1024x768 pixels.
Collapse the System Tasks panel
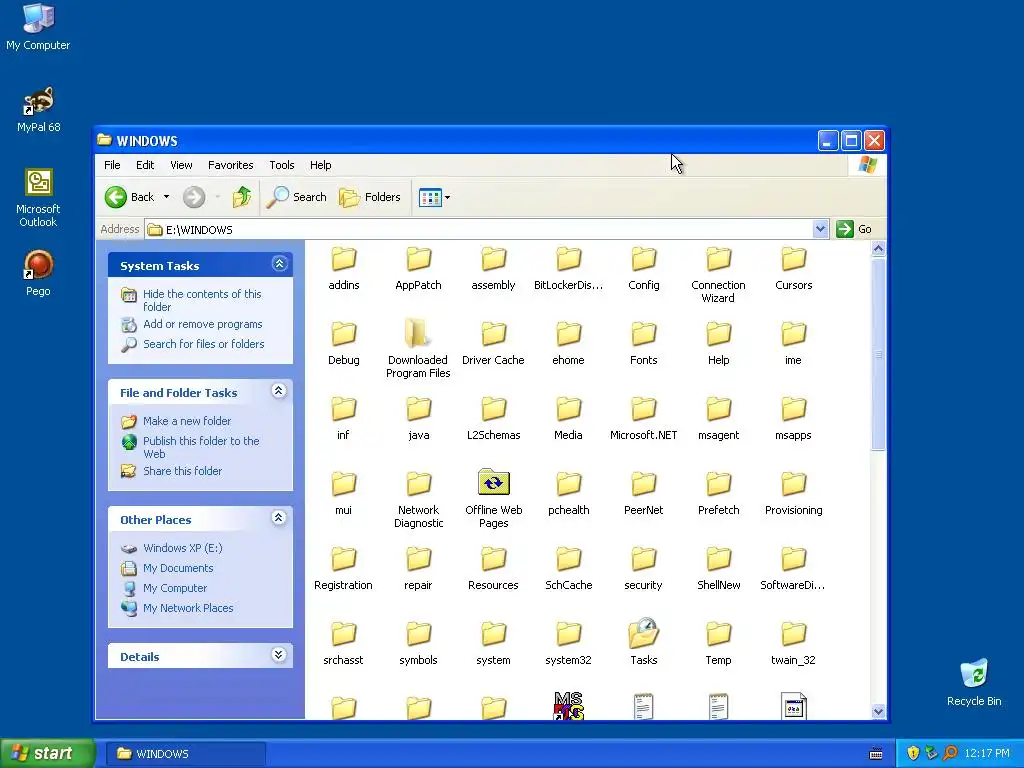click(x=279, y=264)
